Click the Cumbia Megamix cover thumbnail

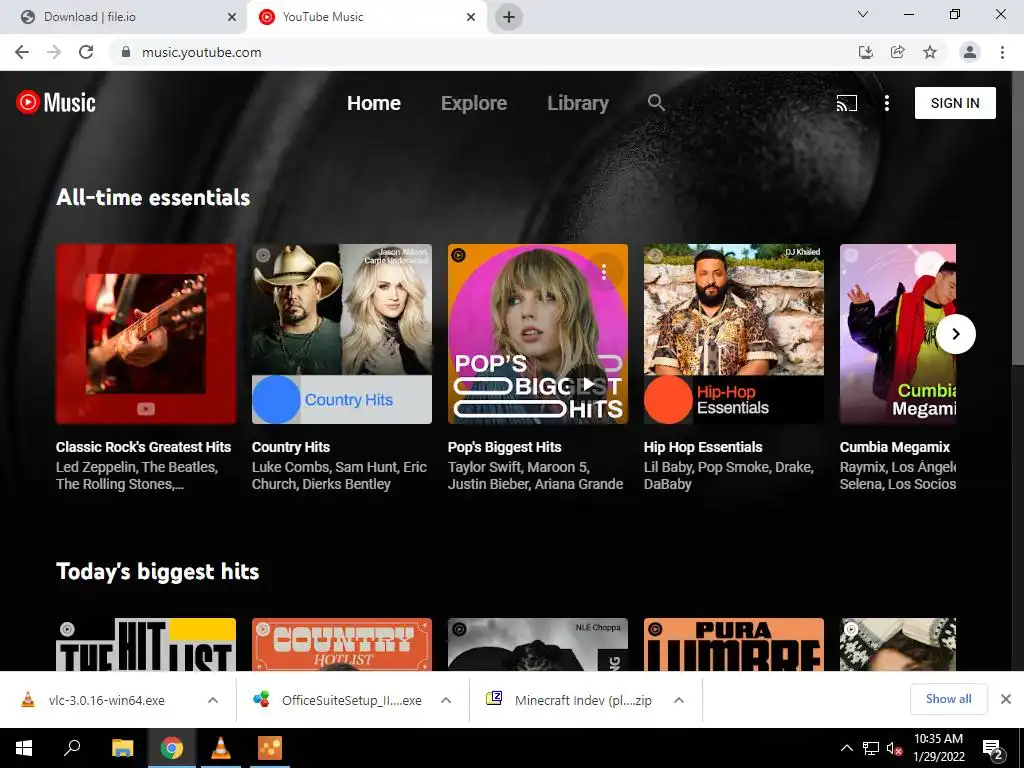coord(898,334)
